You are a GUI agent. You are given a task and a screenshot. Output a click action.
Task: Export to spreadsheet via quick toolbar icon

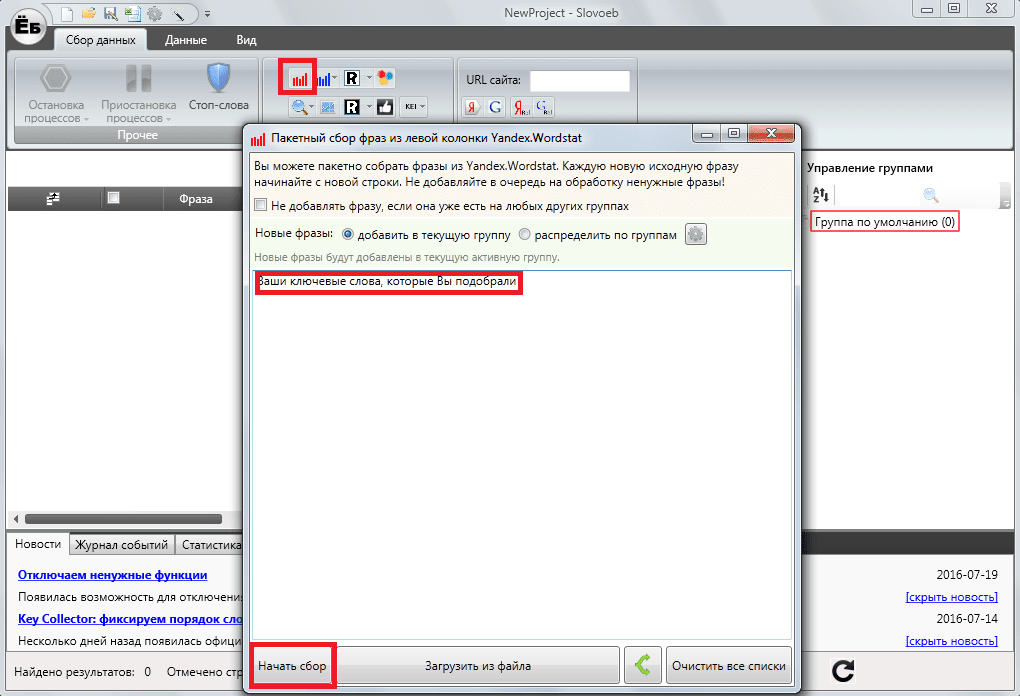coord(132,13)
